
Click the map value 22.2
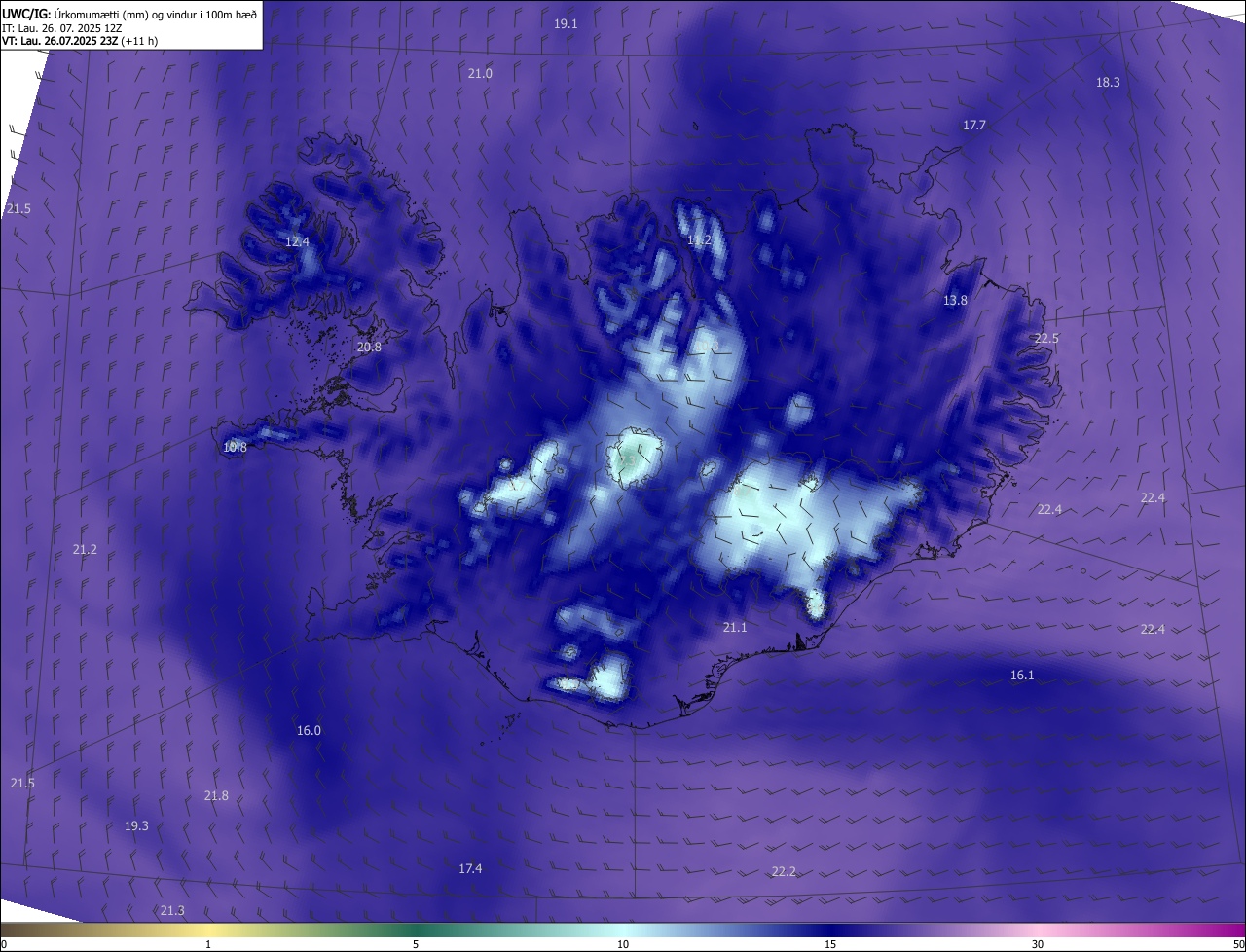point(784,872)
